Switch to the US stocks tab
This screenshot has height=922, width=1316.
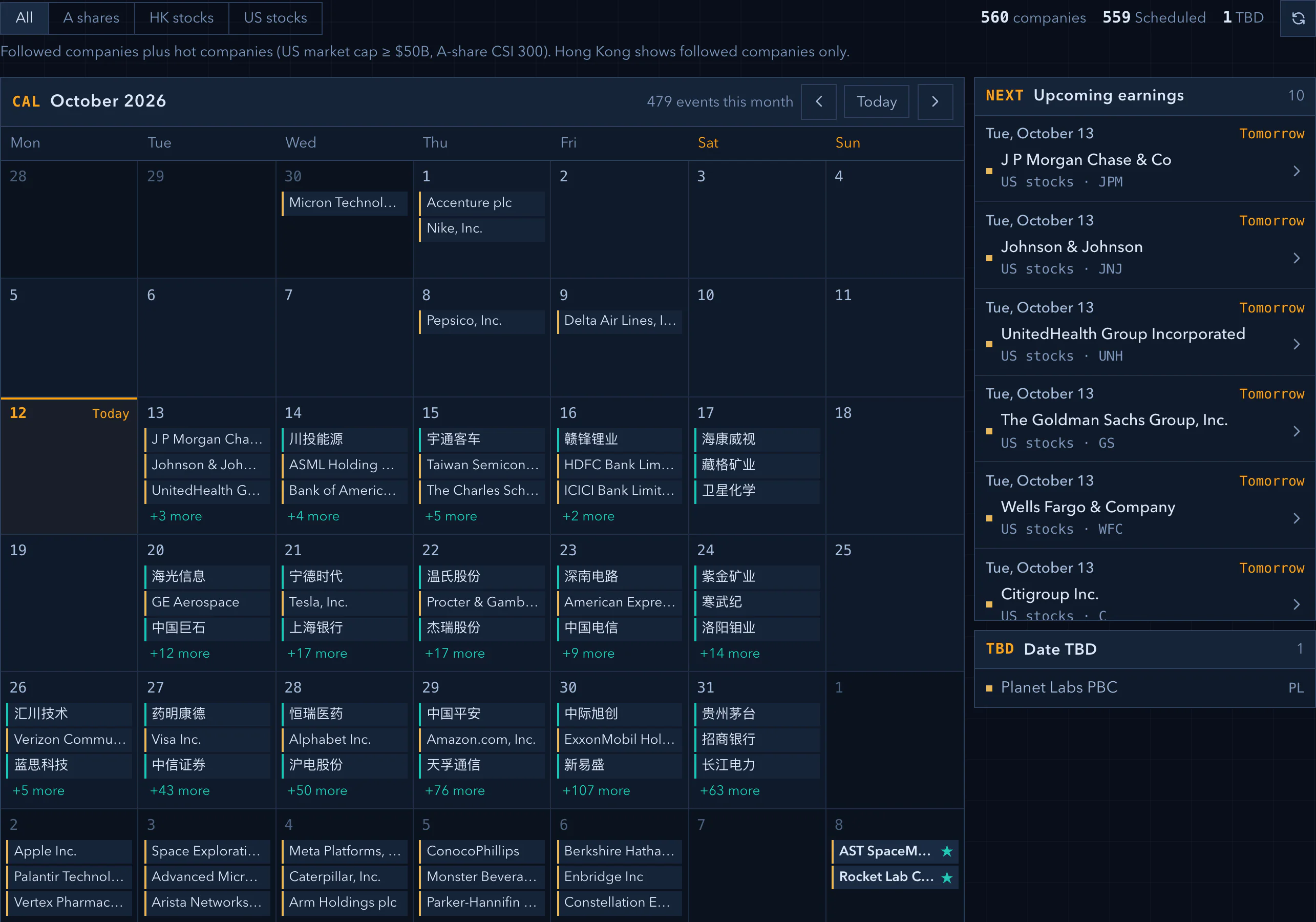point(275,18)
